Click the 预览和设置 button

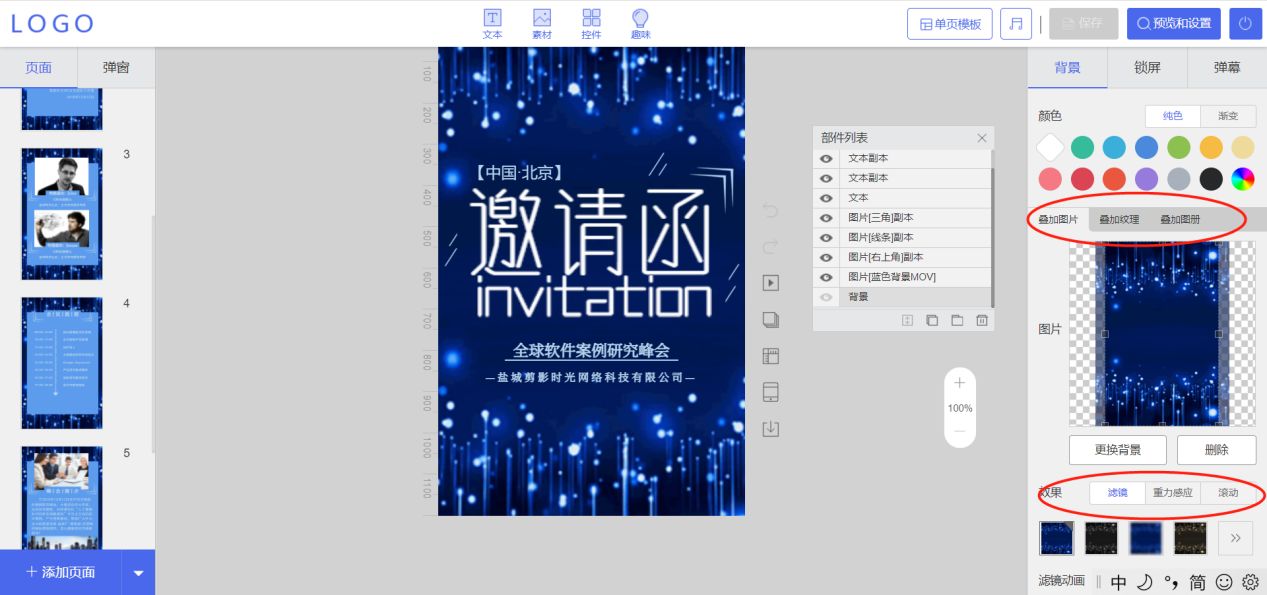[x=1174, y=24]
